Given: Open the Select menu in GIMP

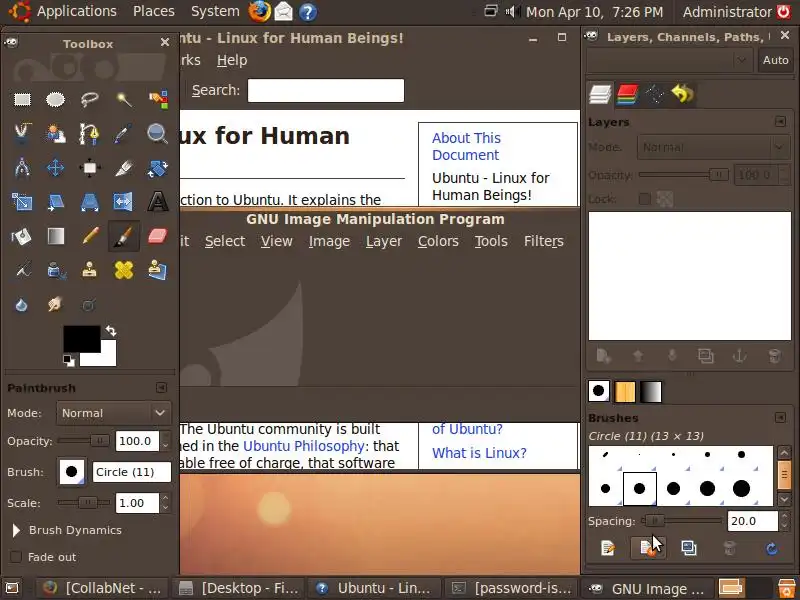Looking at the screenshot, I should [225, 241].
